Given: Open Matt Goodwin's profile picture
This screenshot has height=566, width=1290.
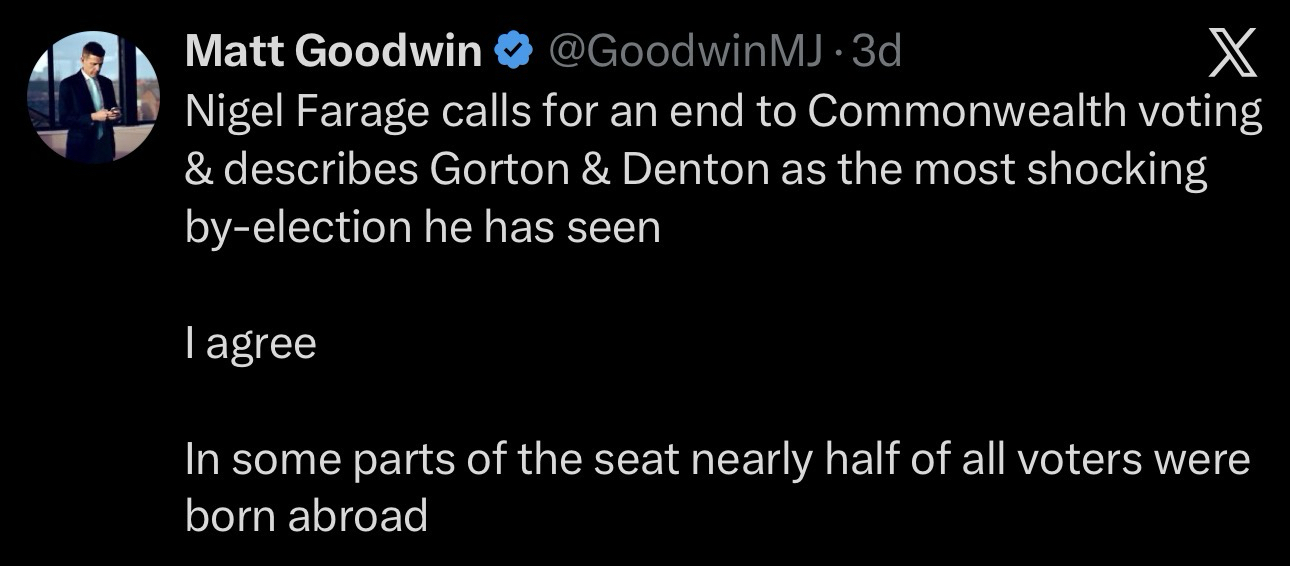Looking at the screenshot, I should 93,97.
